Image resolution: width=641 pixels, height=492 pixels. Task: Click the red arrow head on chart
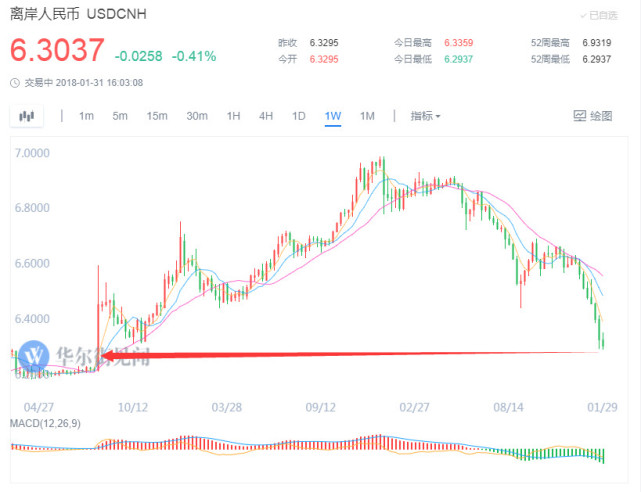[x=109, y=356]
